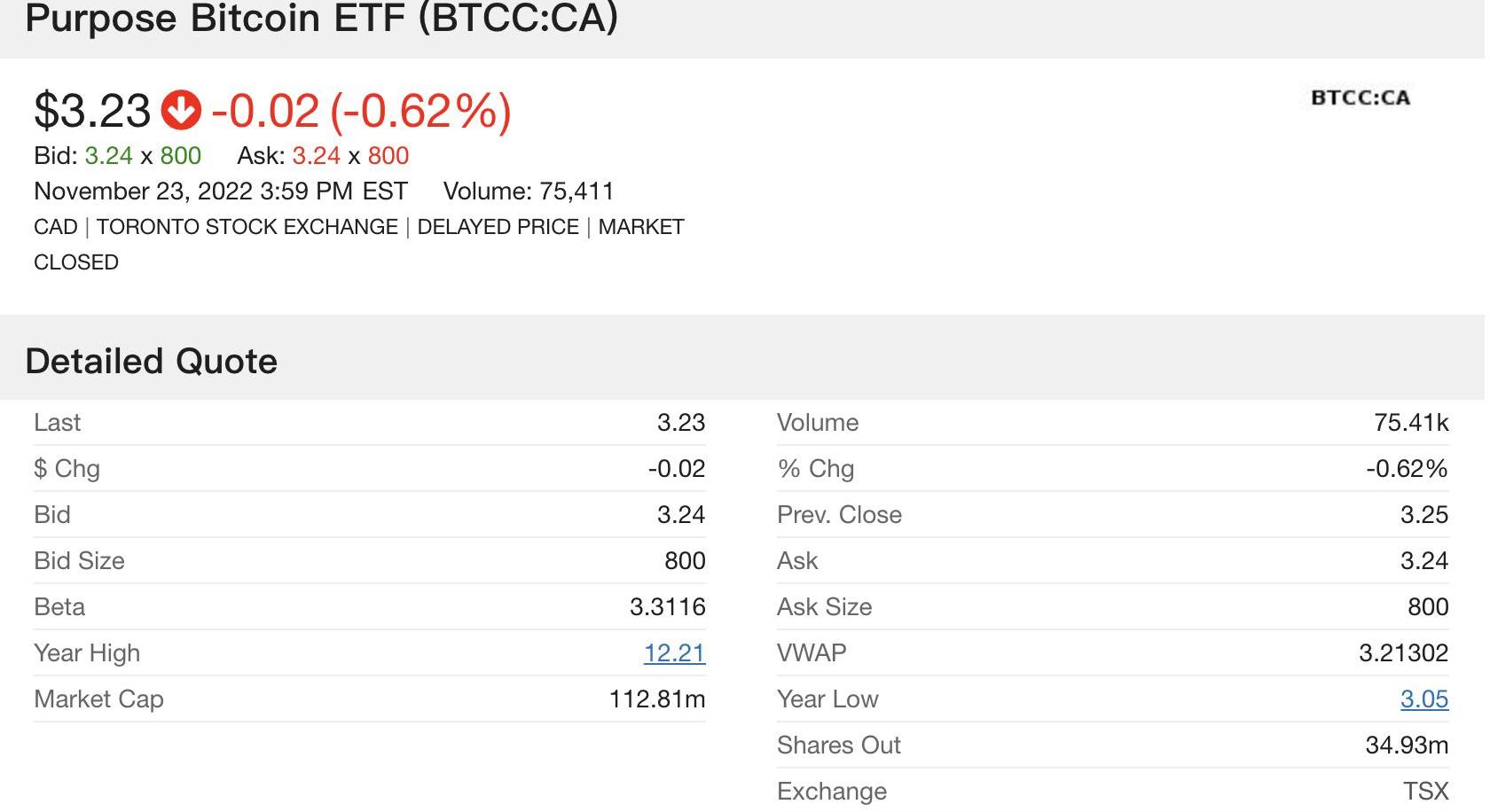Click the green Bid price 3.24
Image resolution: width=1490 pixels, height=812 pixels.
(x=108, y=156)
